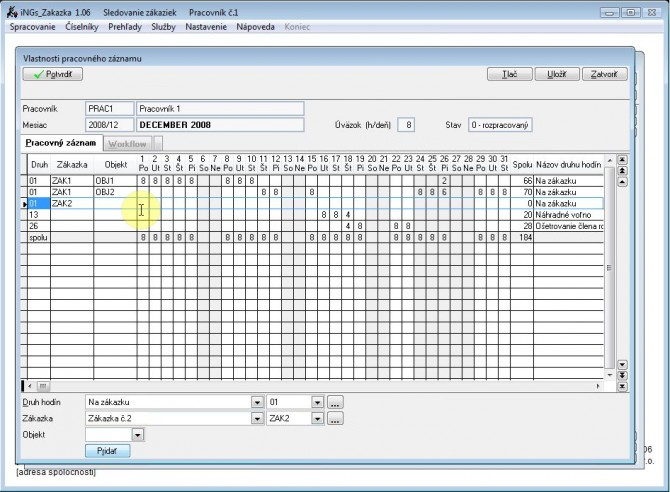The width and height of the screenshot is (670, 492).
Task: Select ZAK2 cell in grid
Action: point(72,203)
